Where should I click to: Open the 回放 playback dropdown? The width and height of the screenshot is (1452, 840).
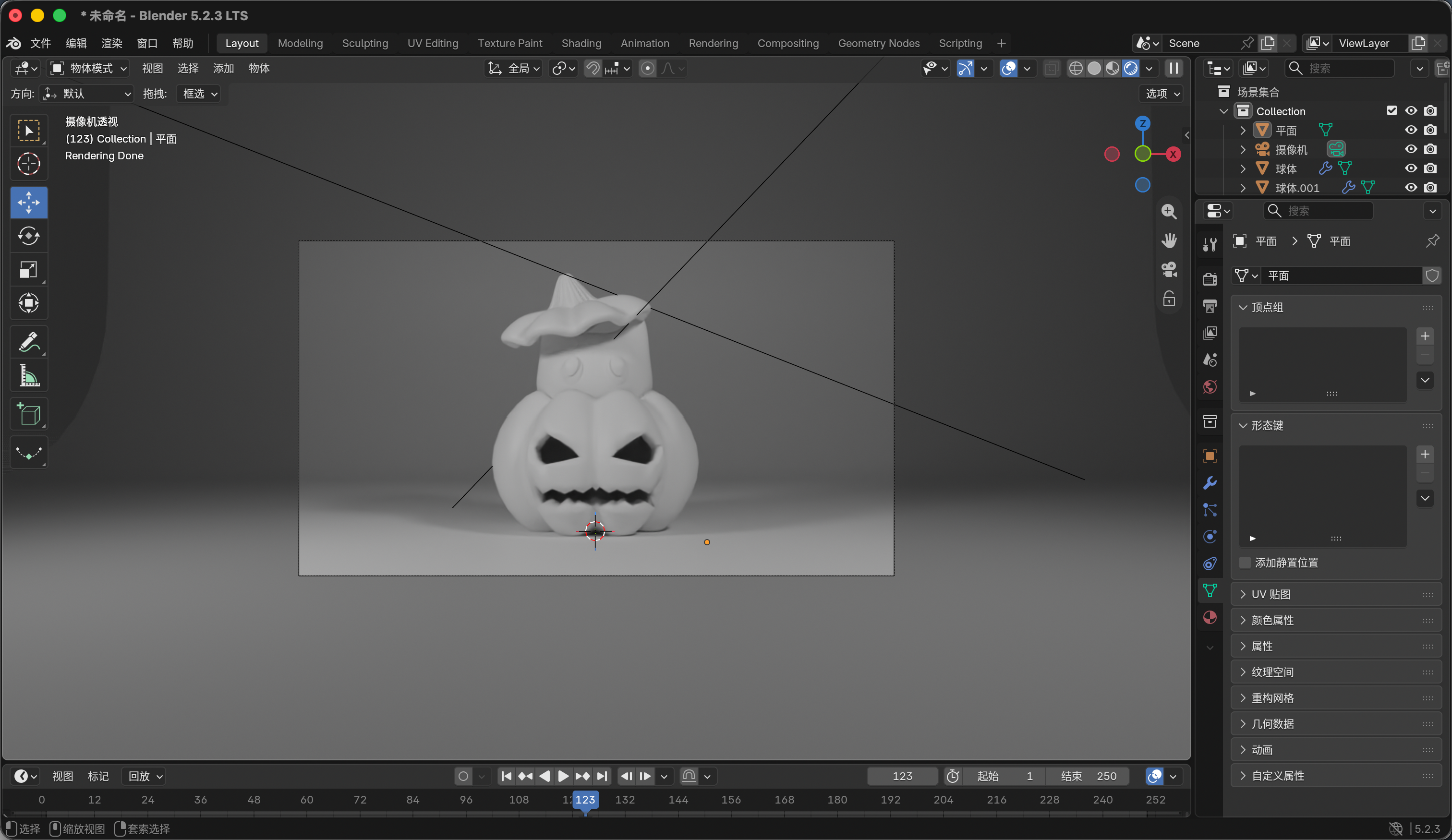(145, 776)
